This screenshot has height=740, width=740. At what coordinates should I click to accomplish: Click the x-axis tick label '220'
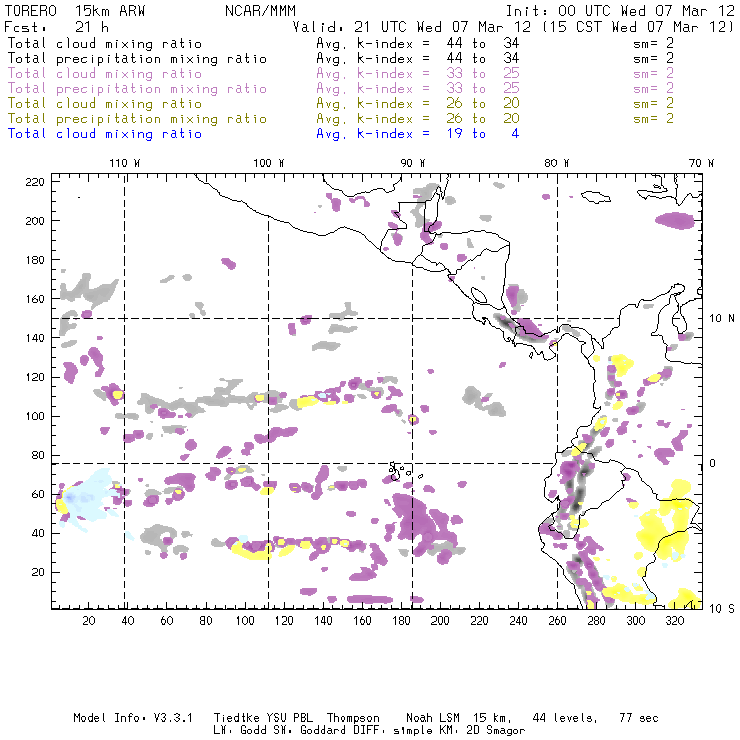coord(479,621)
